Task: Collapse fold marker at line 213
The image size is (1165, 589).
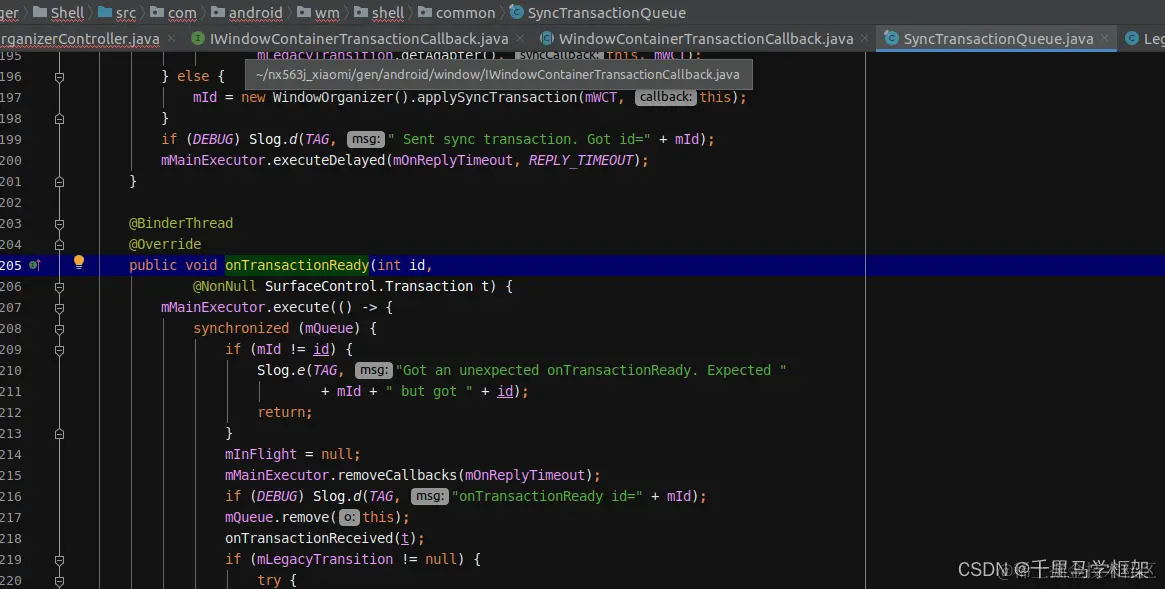Action: coord(59,434)
